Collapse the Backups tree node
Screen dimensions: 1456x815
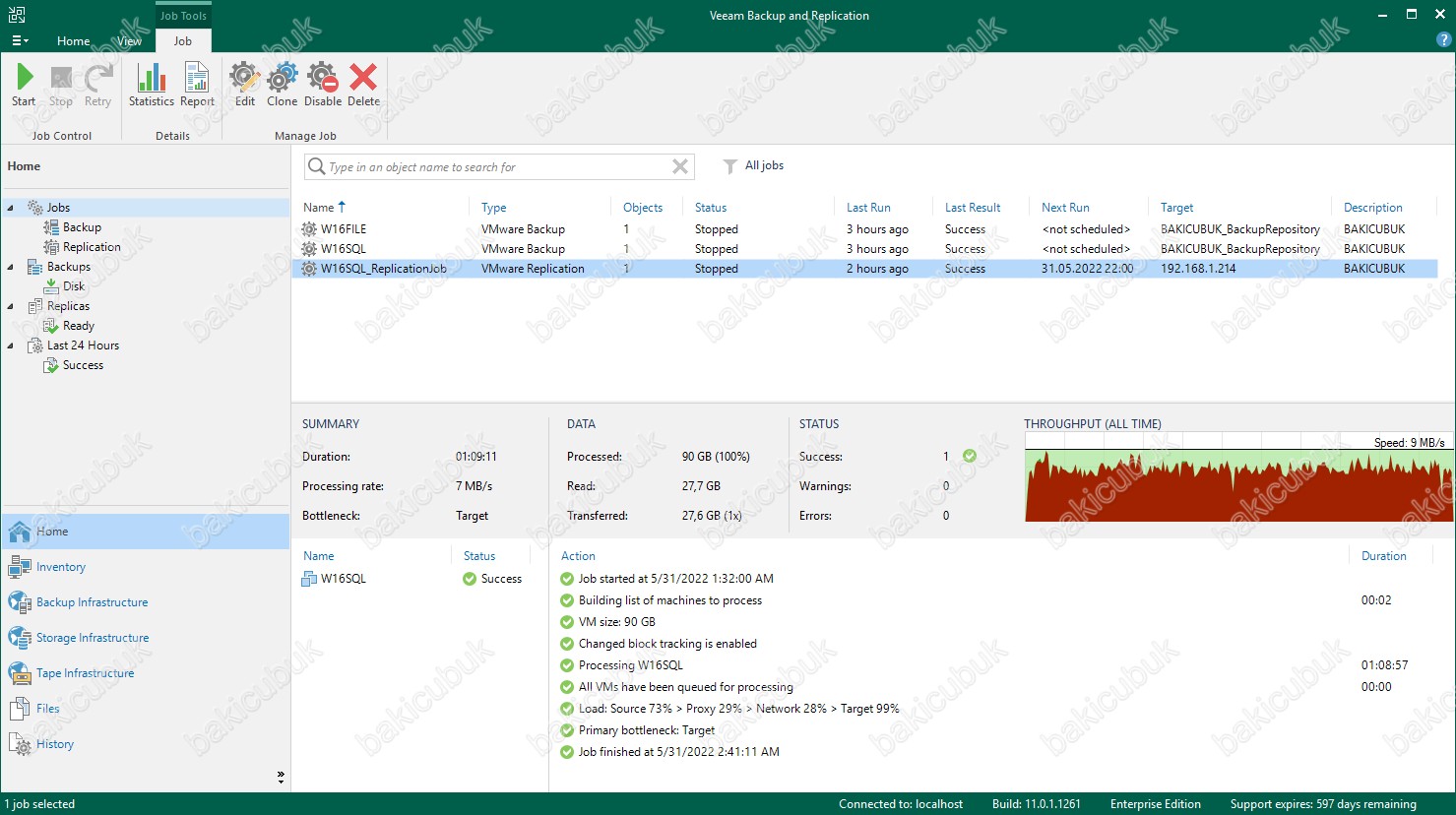pyautogui.click(x=11, y=267)
